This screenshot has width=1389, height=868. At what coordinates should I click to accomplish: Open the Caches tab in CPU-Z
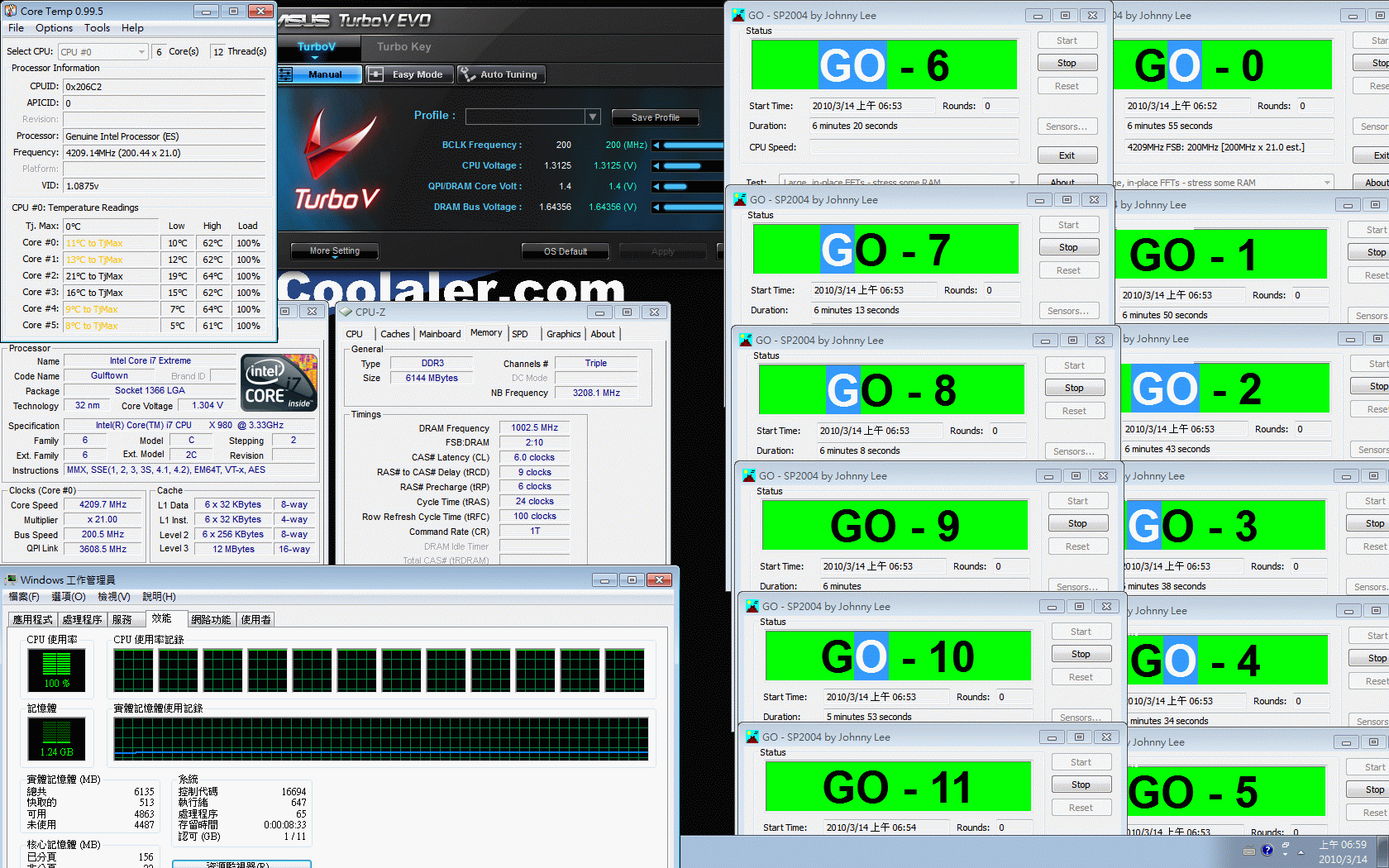click(x=395, y=334)
